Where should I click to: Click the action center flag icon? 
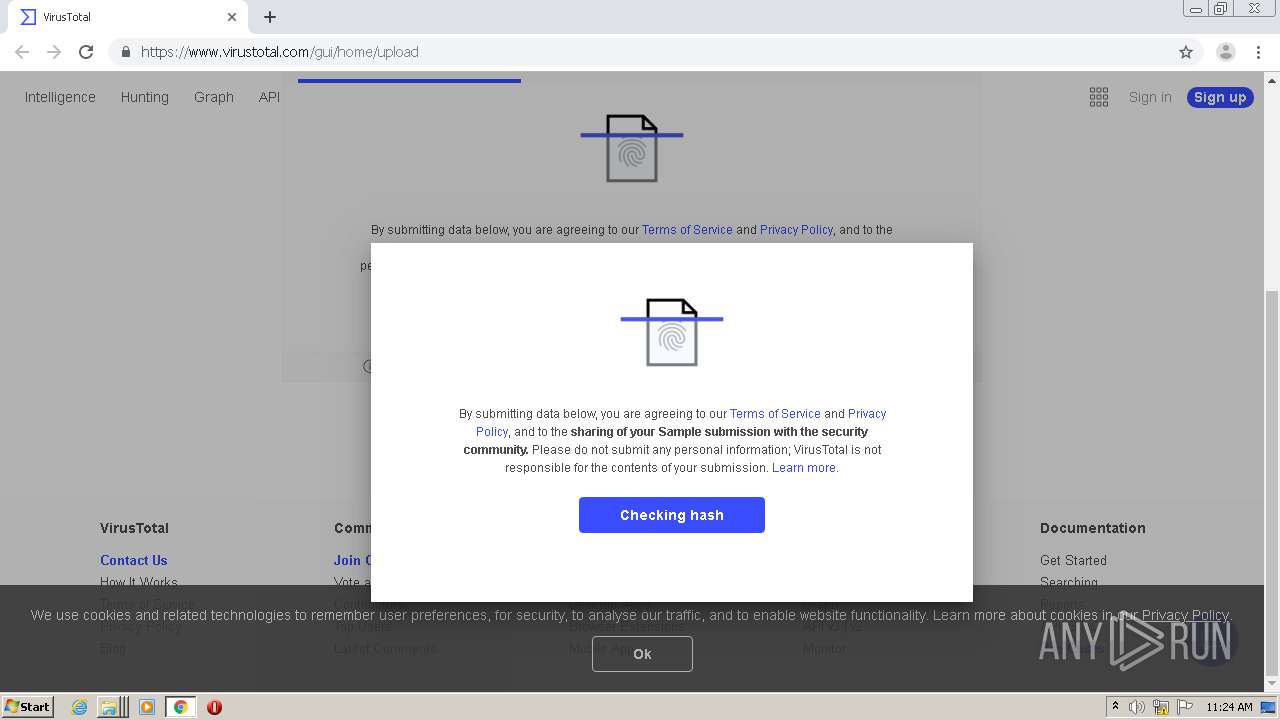[x=1184, y=707]
